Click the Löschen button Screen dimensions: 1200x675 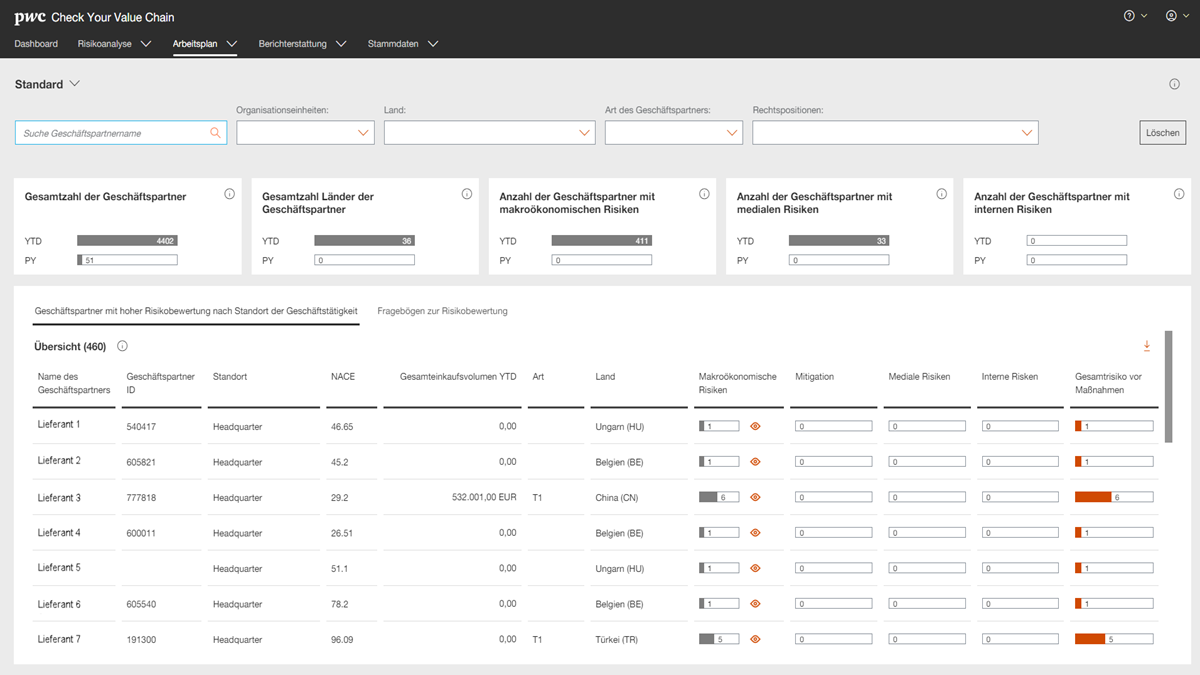pos(1163,133)
